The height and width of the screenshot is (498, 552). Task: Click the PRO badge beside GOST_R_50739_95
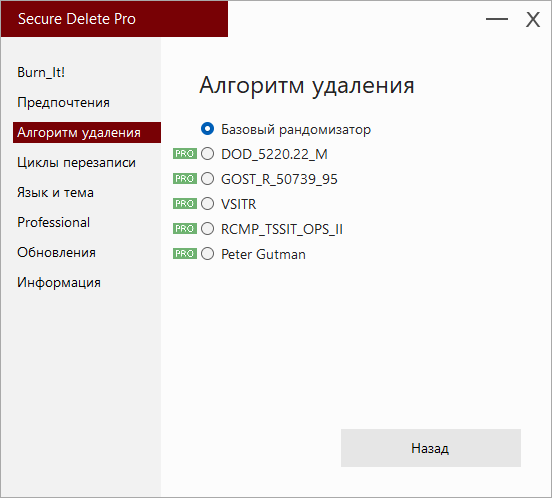[185, 179]
